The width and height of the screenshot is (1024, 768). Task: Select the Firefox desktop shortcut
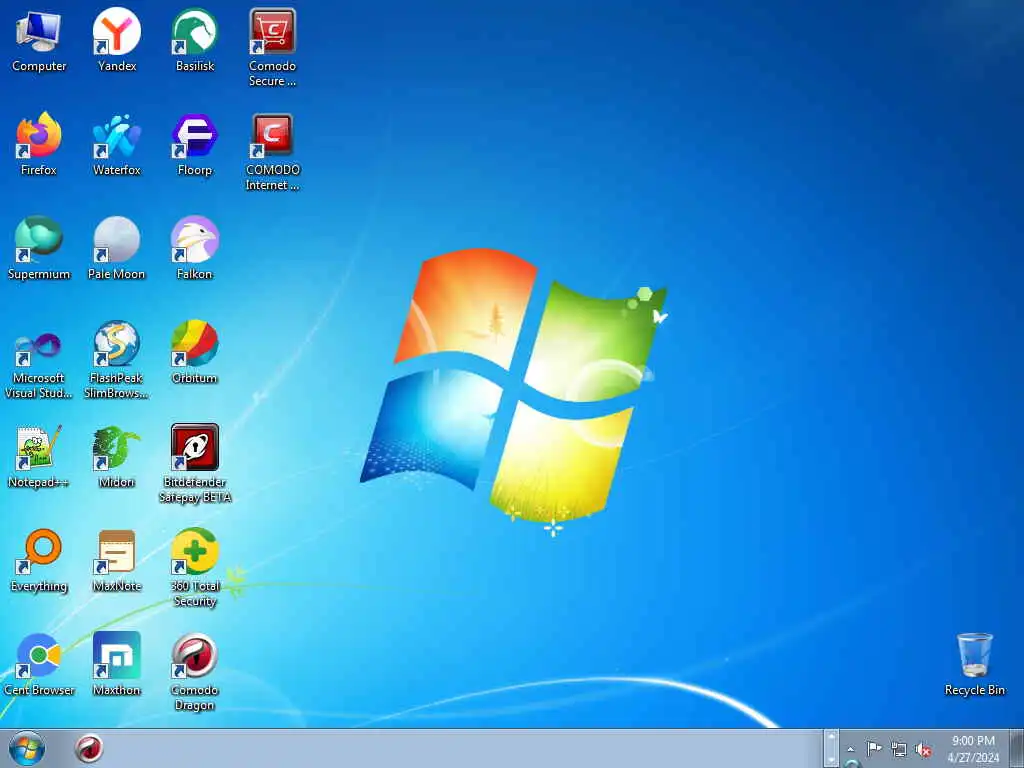point(39,144)
